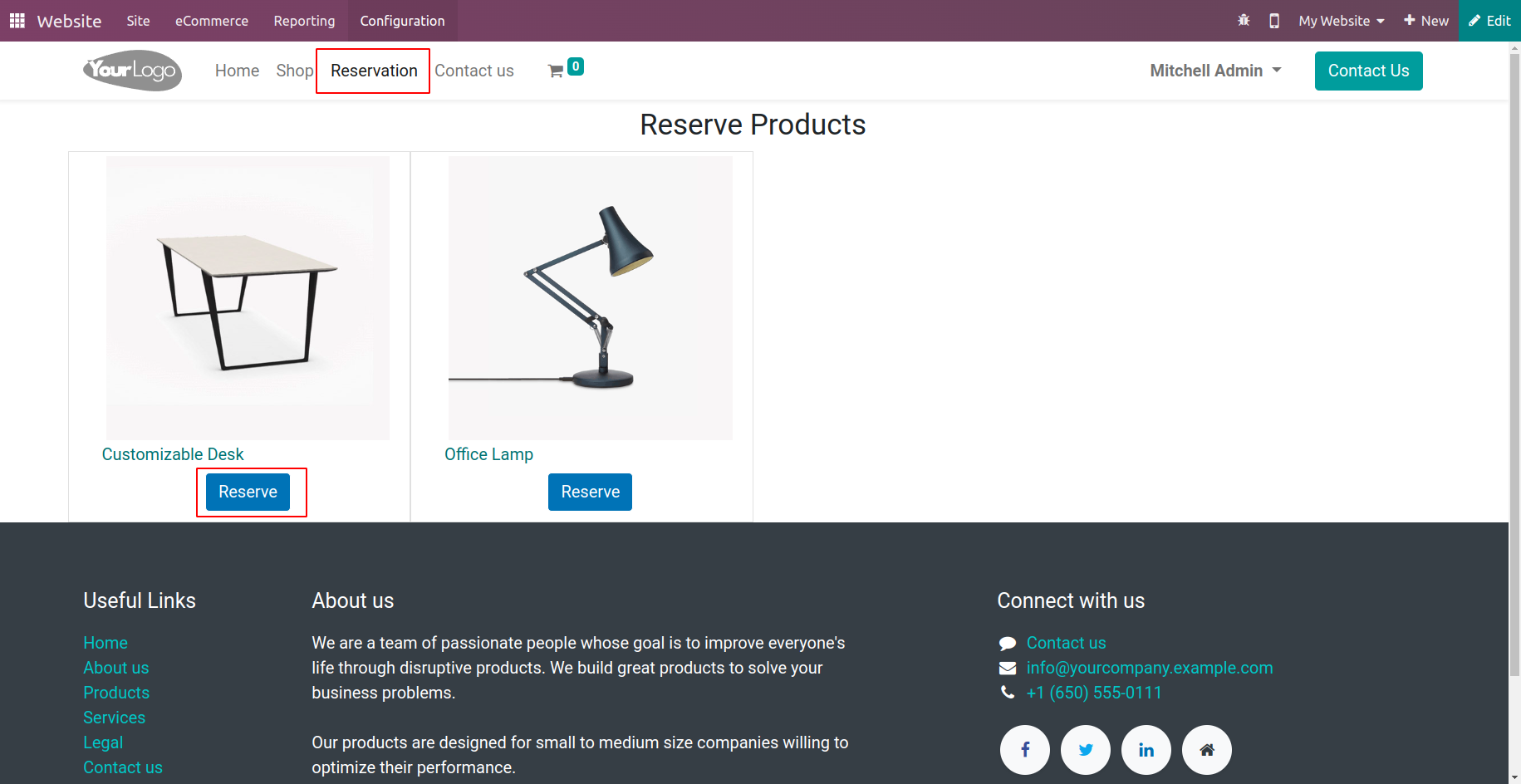Screen dimensions: 1521x784
Task: Expand the My Website dropdown
Action: pyautogui.click(x=1342, y=21)
